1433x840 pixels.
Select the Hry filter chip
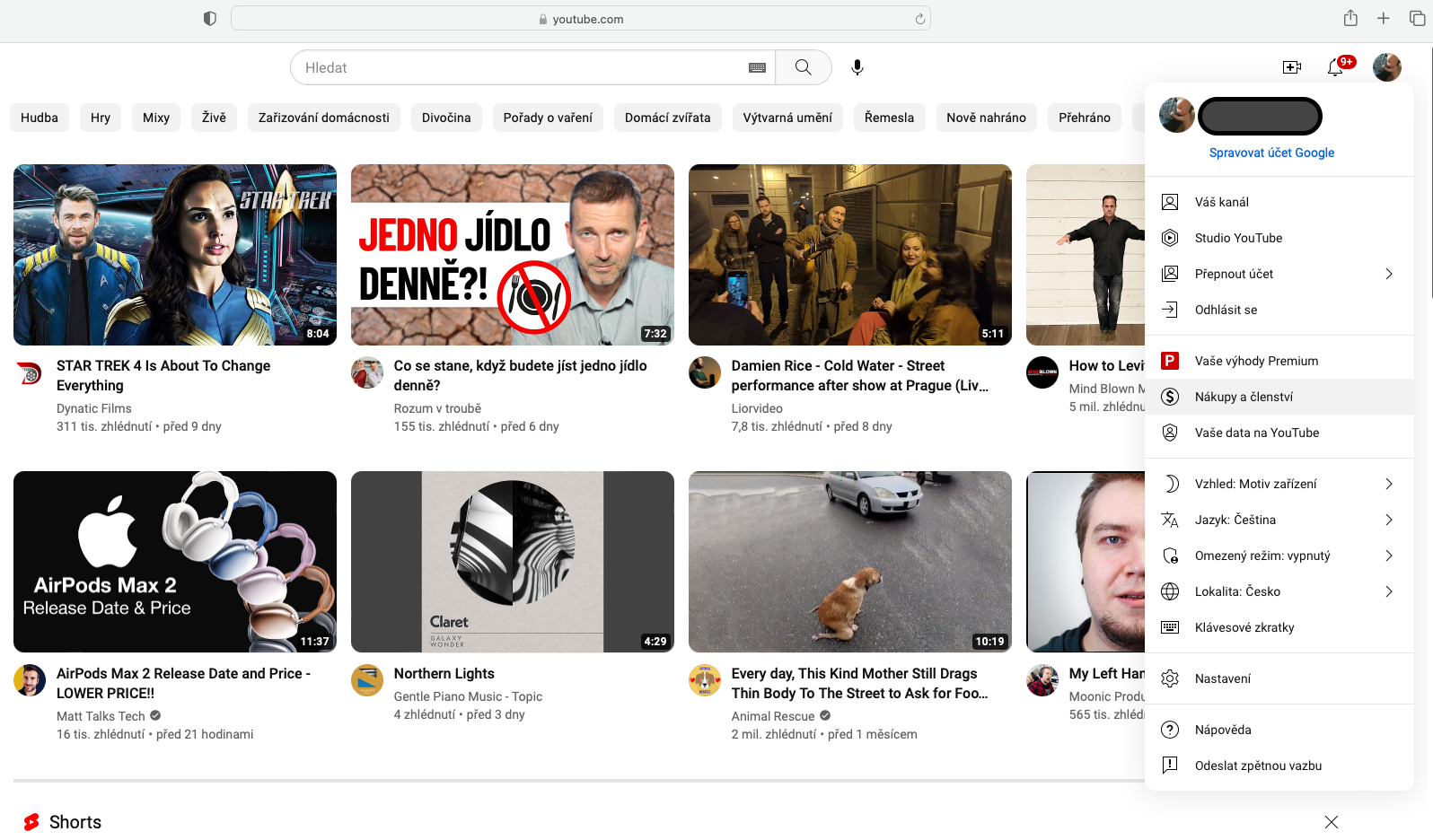[101, 118]
